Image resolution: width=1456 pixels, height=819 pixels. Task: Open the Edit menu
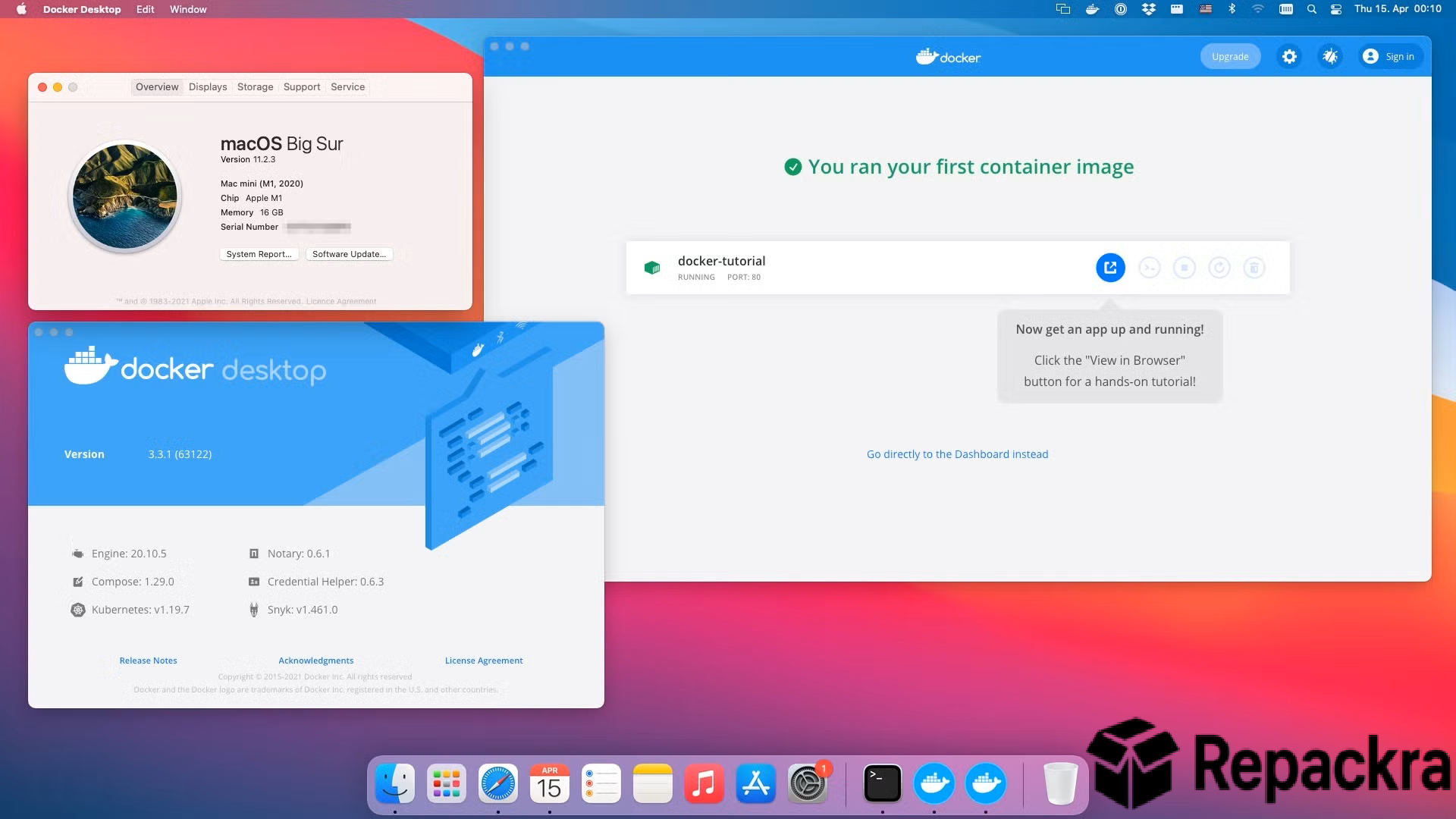(145, 9)
